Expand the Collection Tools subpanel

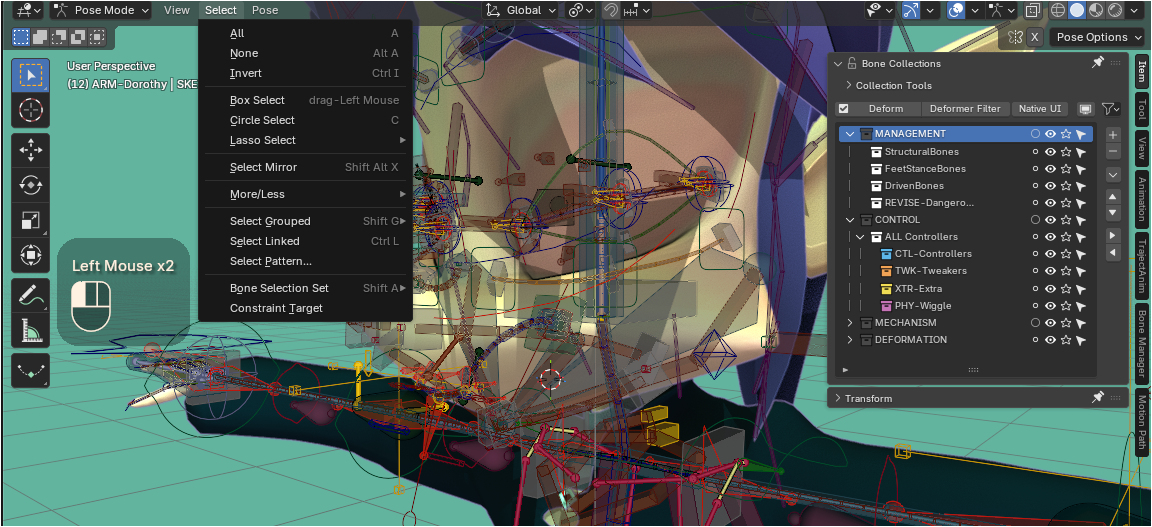[849, 86]
